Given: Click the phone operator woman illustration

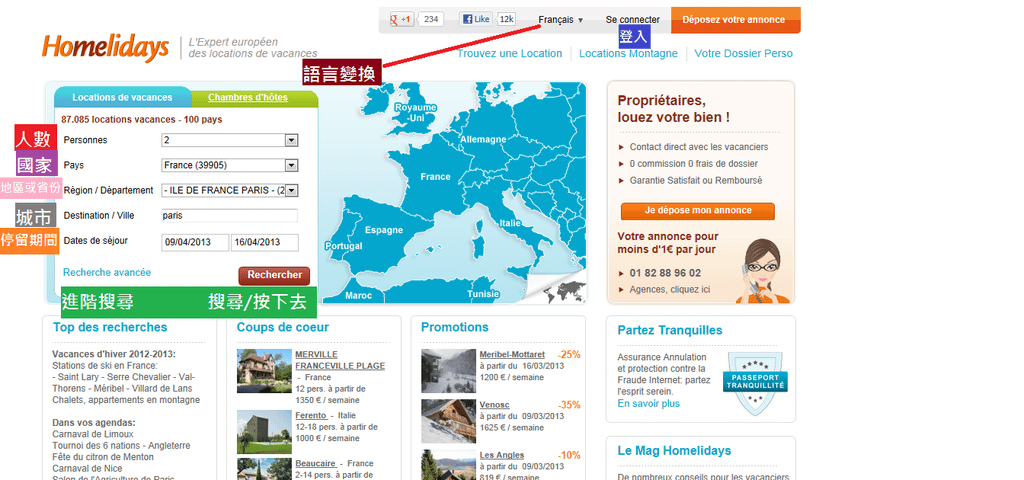Looking at the screenshot, I should tap(762, 271).
